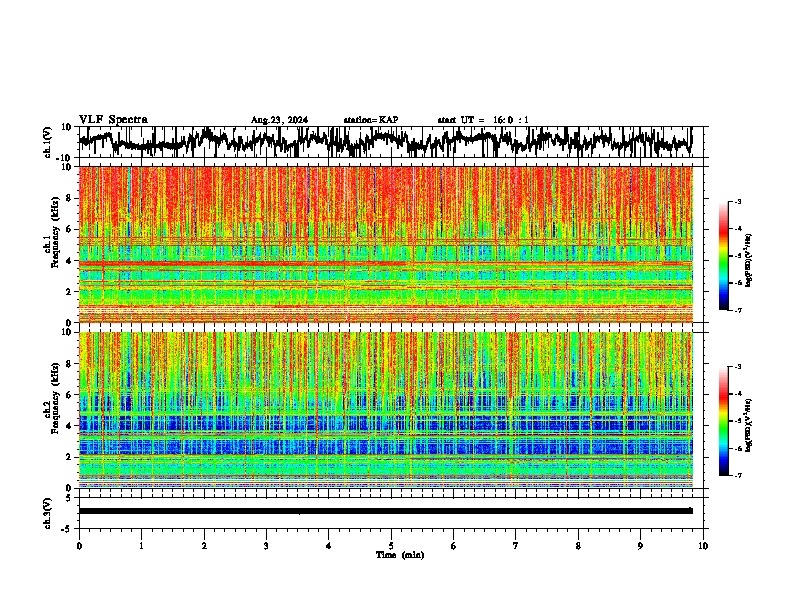Click the "-7" label on ch.2 colorbar

738,475
